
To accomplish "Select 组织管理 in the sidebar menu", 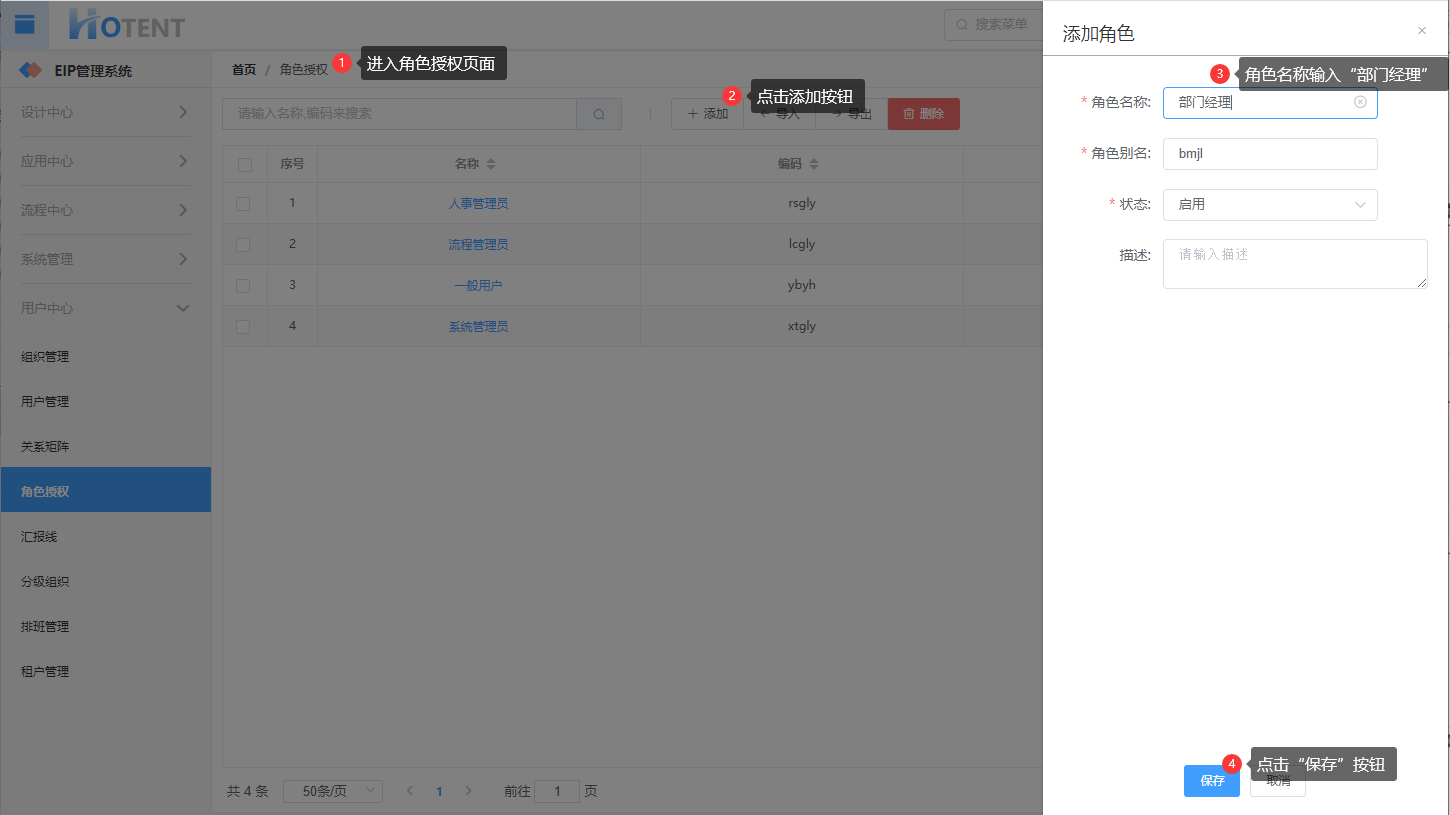I will (45, 356).
